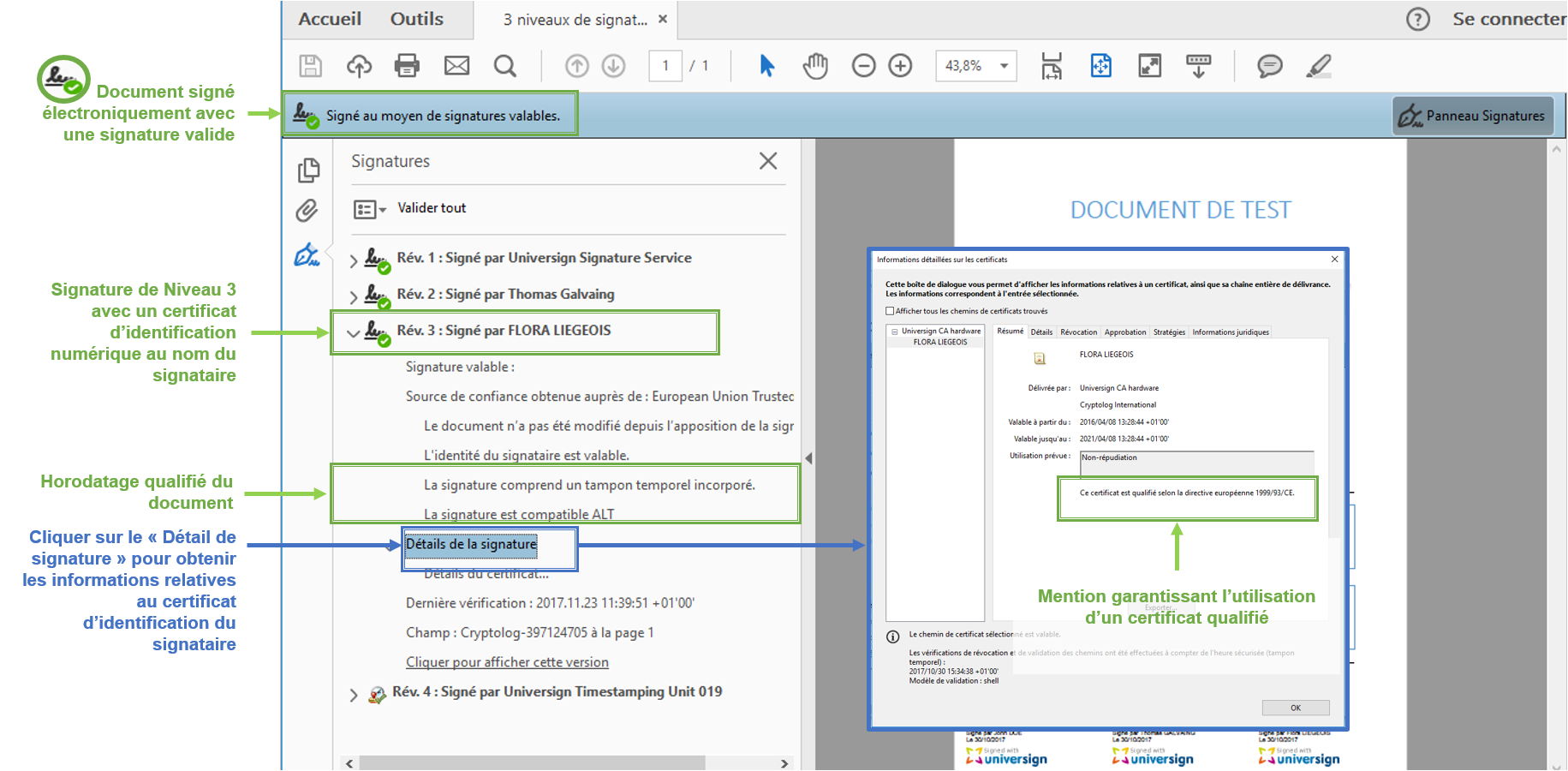The width and height of the screenshot is (1568, 771).
Task: Select the Résumé tab
Action: (1011, 332)
